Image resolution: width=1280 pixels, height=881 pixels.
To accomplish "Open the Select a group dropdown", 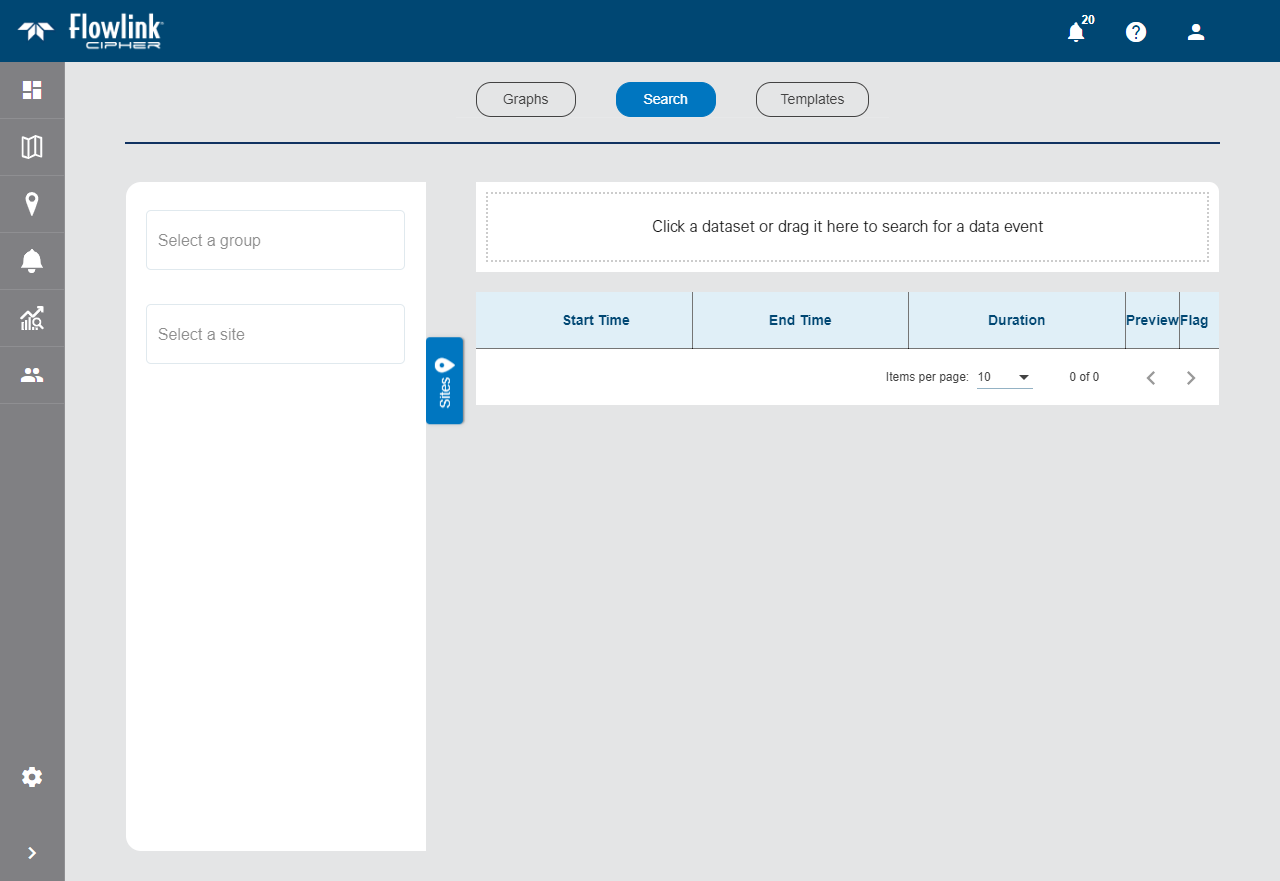I will (x=275, y=240).
